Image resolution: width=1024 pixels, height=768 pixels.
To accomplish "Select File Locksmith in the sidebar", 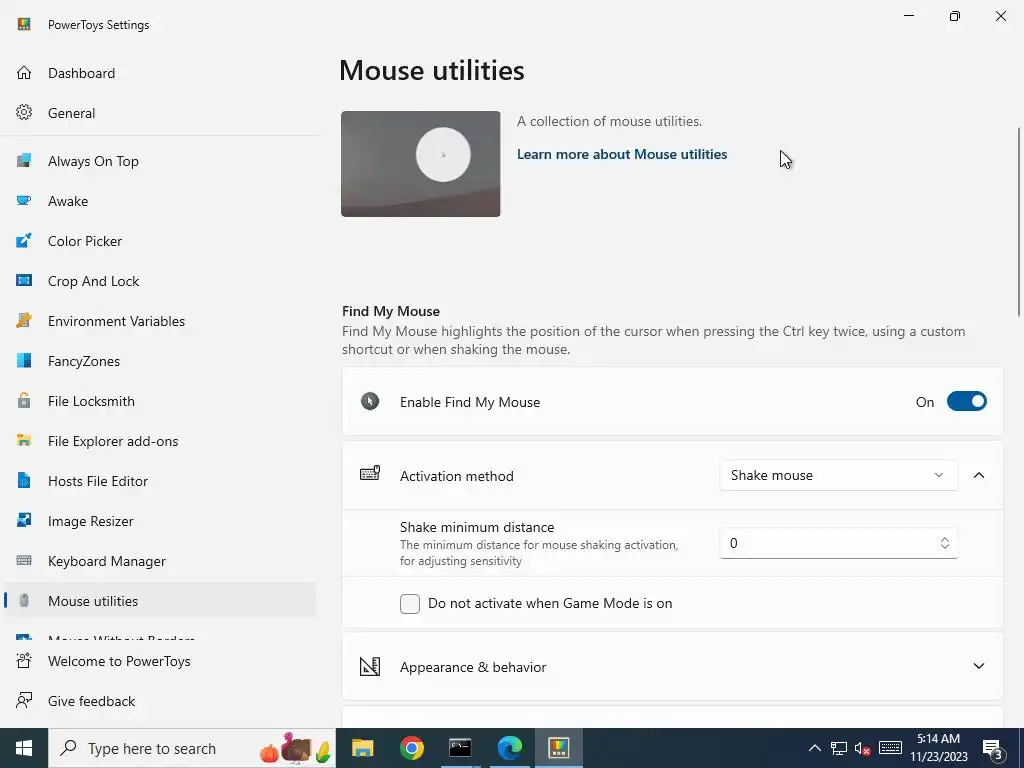I will click(159, 401).
